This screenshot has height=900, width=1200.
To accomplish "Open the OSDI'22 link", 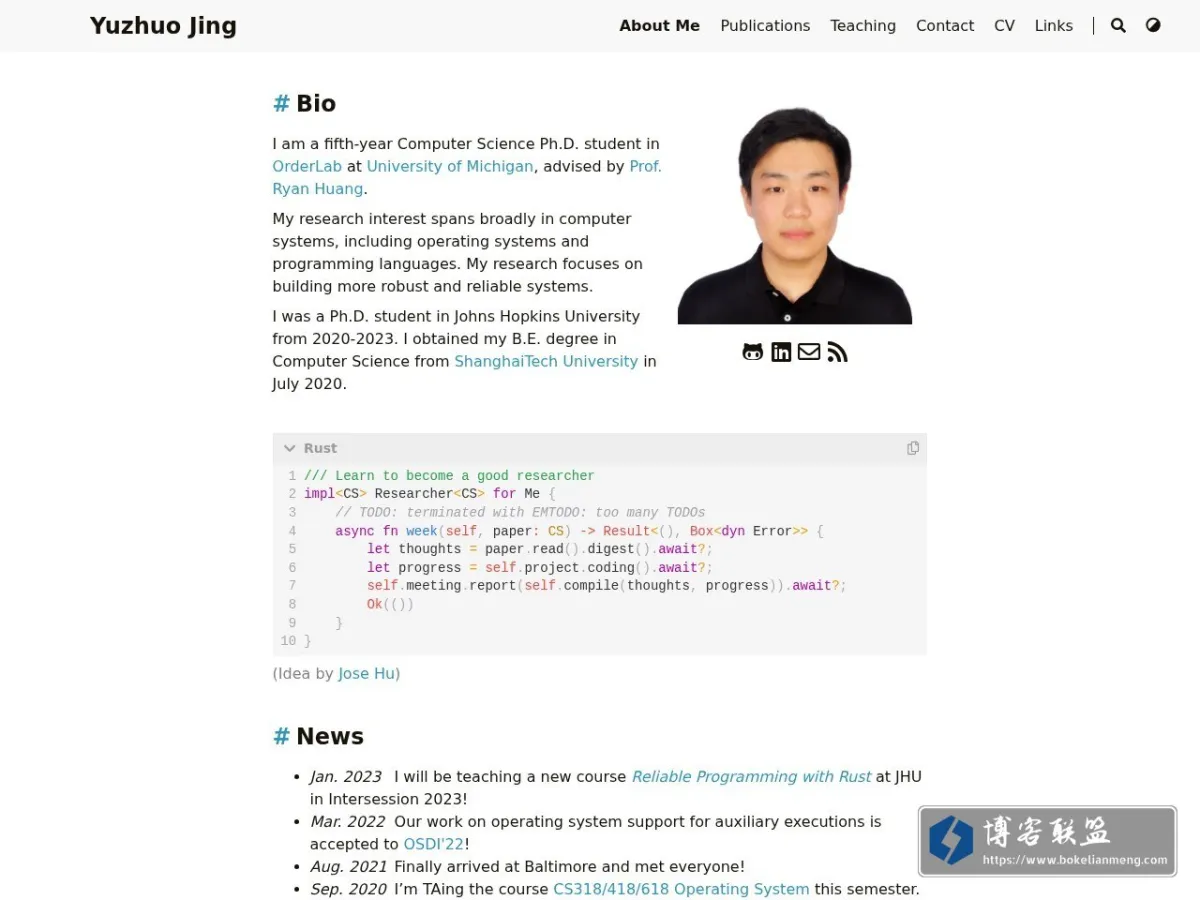I will 434,844.
